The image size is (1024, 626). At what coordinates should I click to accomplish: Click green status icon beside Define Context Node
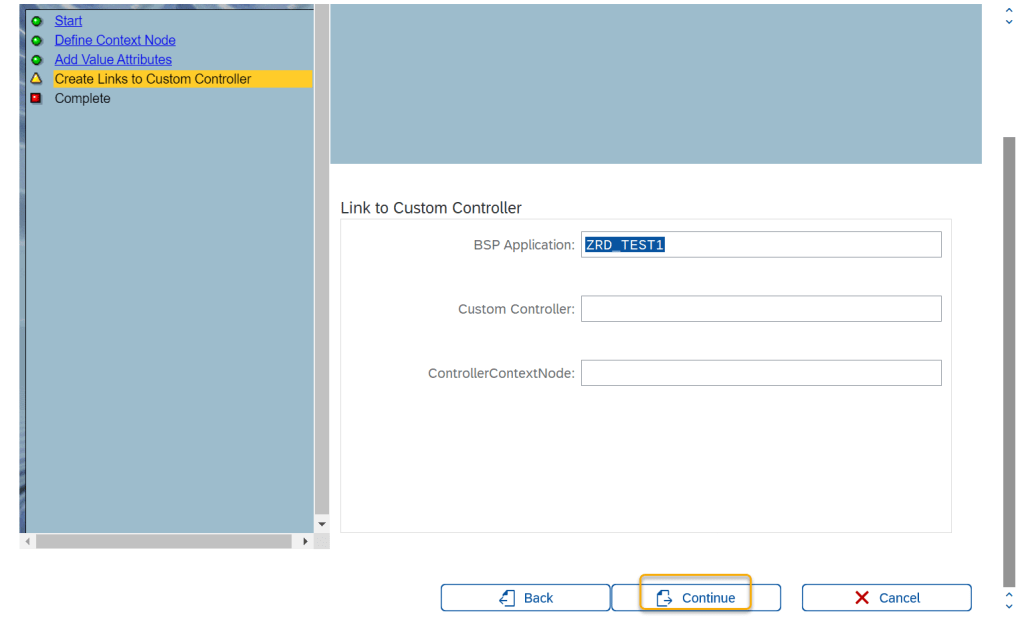click(x=37, y=41)
